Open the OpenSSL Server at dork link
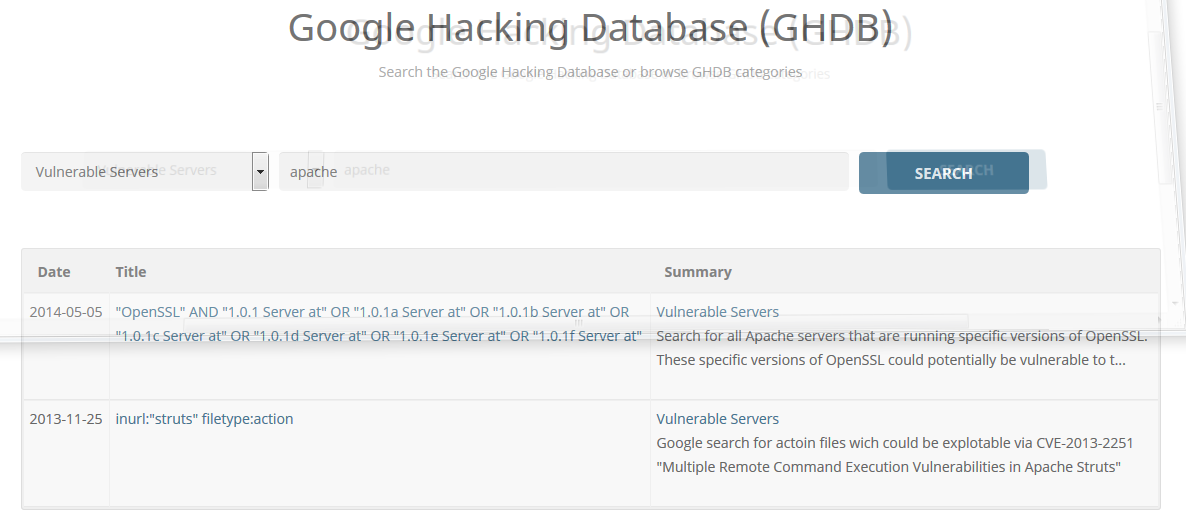This screenshot has height=512, width=1186. (372, 312)
